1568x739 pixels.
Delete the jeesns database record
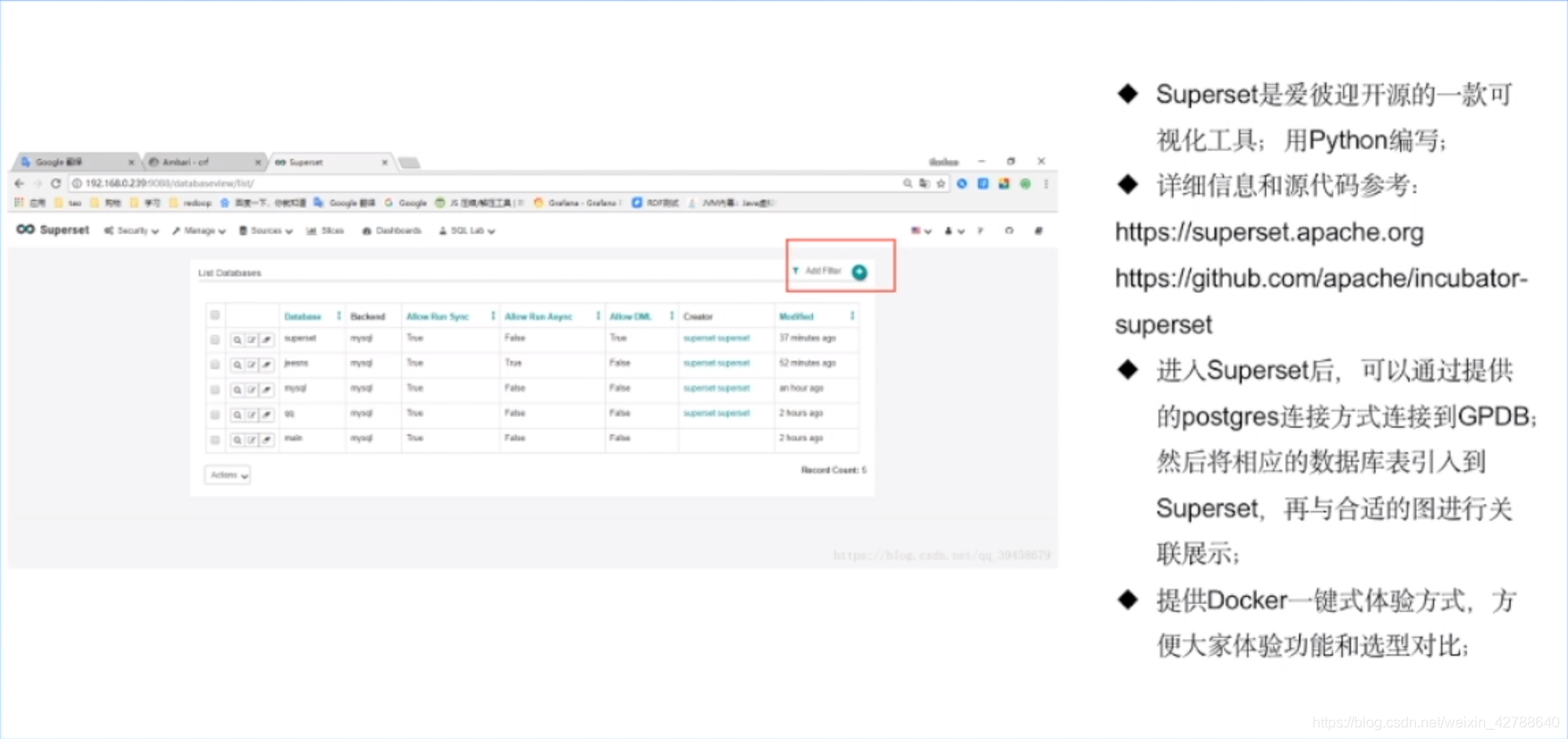click(x=267, y=364)
